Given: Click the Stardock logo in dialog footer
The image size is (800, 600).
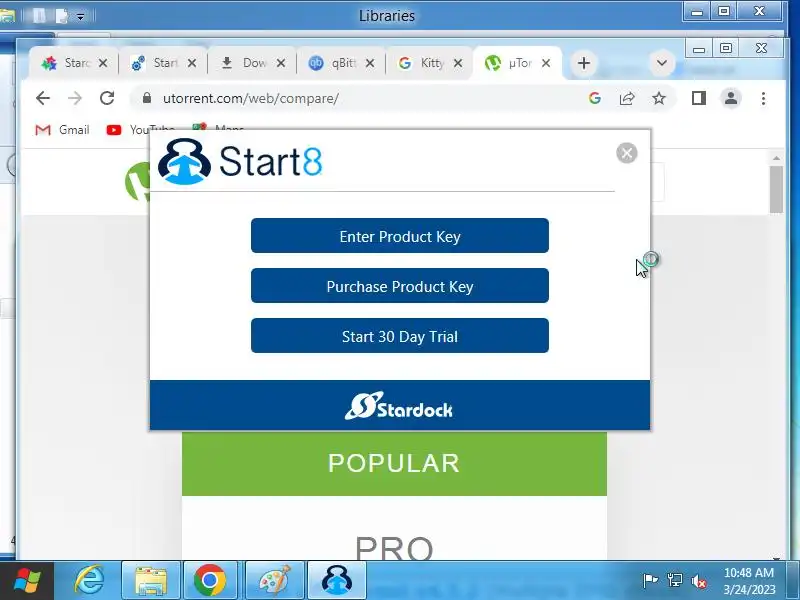Looking at the screenshot, I should [399, 406].
